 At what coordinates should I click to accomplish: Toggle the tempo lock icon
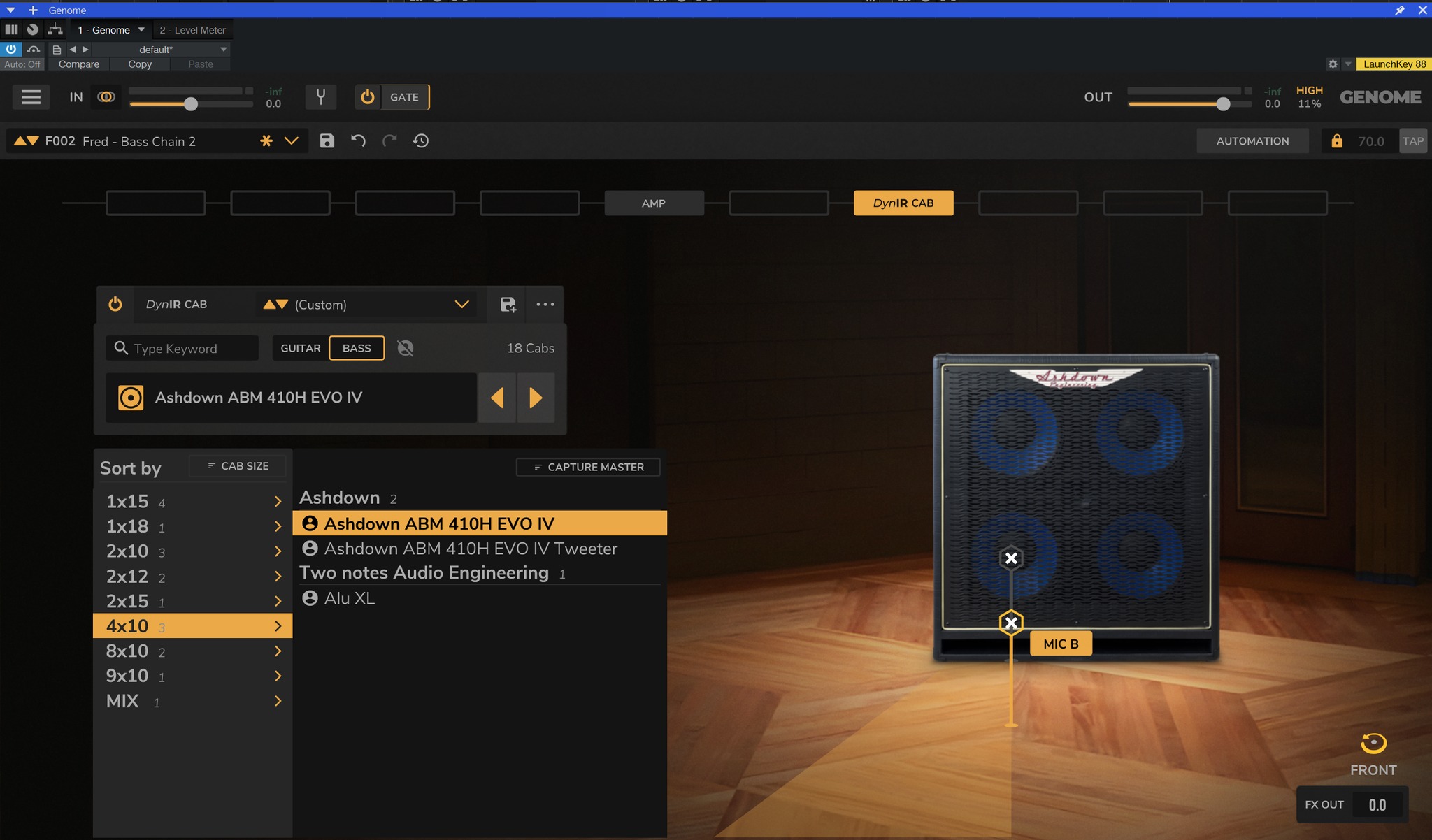click(1337, 141)
